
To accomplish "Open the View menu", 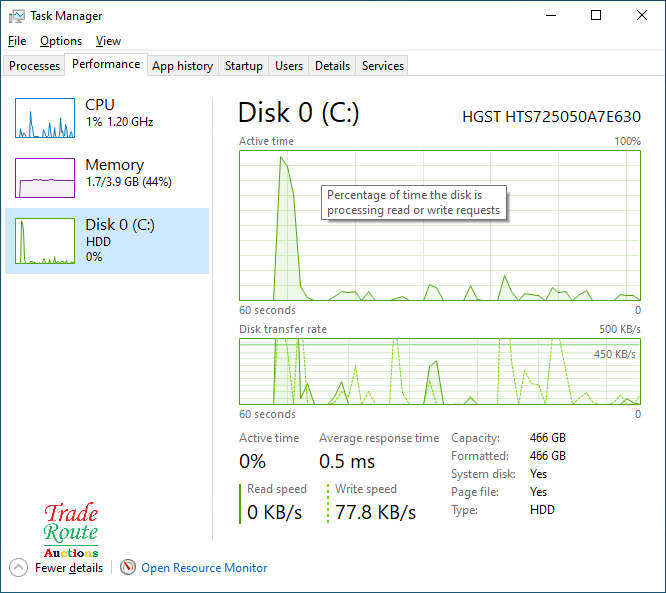I will coord(108,41).
